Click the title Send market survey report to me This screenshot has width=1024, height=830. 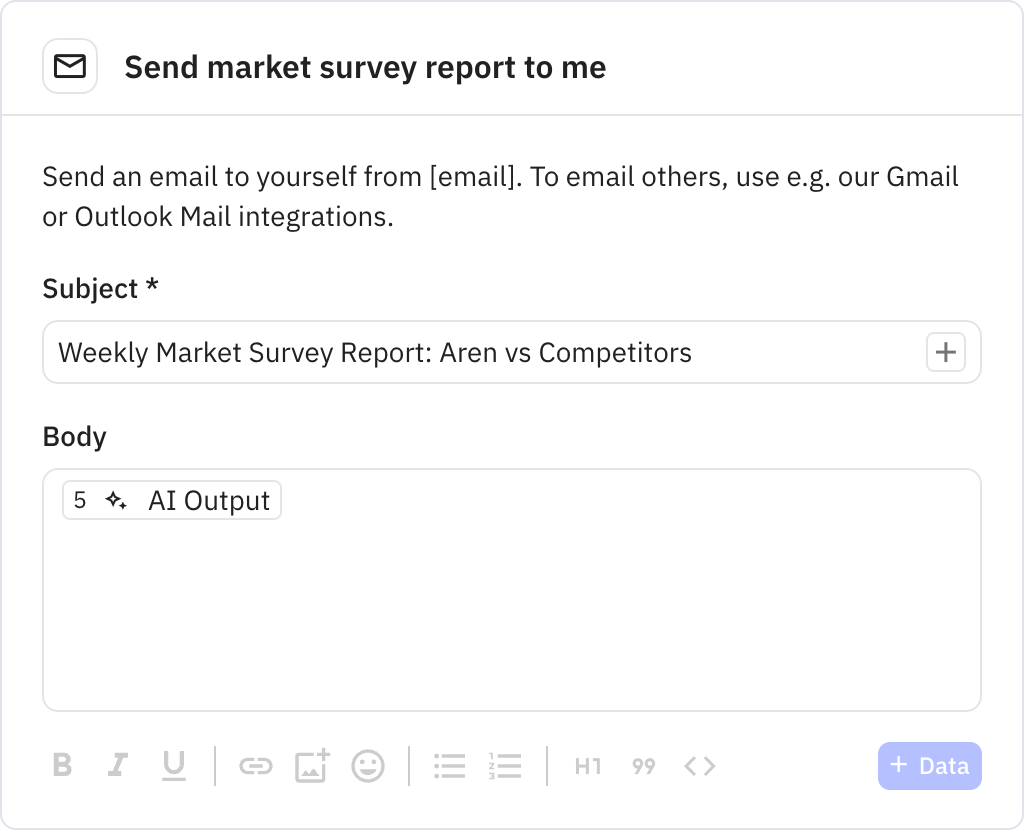[365, 67]
